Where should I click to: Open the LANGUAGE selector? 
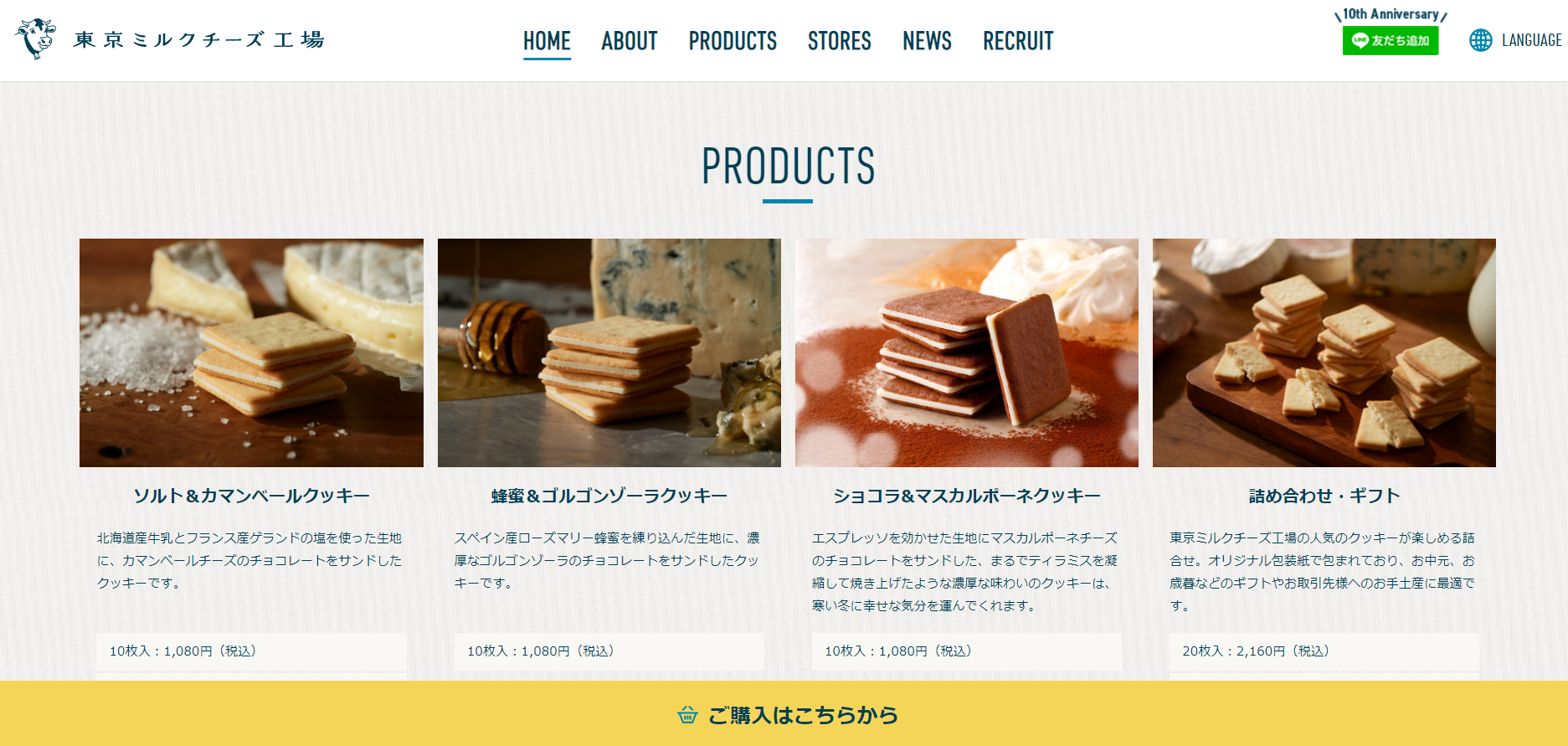1516,40
